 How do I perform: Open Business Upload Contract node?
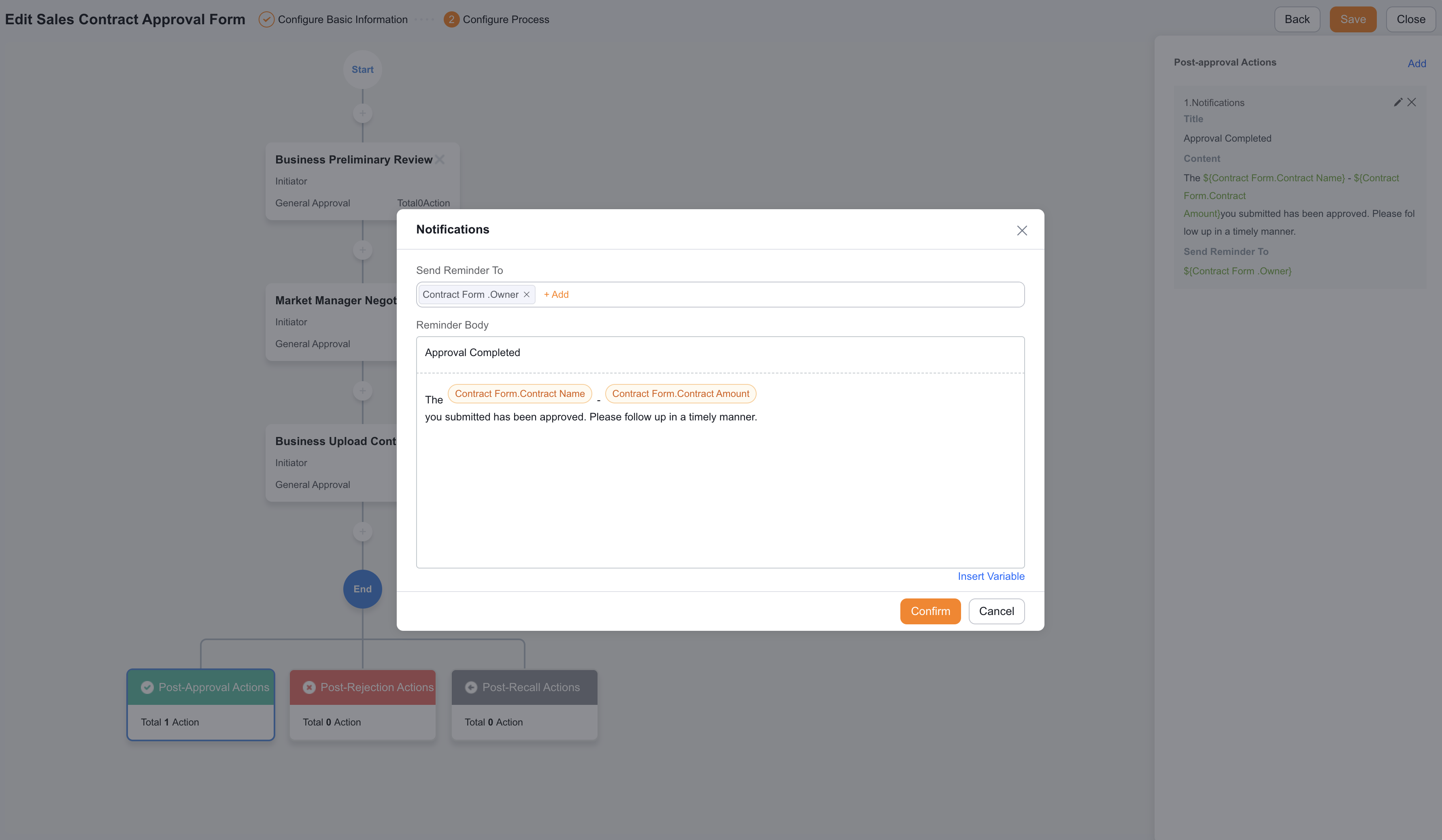click(x=331, y=463)
